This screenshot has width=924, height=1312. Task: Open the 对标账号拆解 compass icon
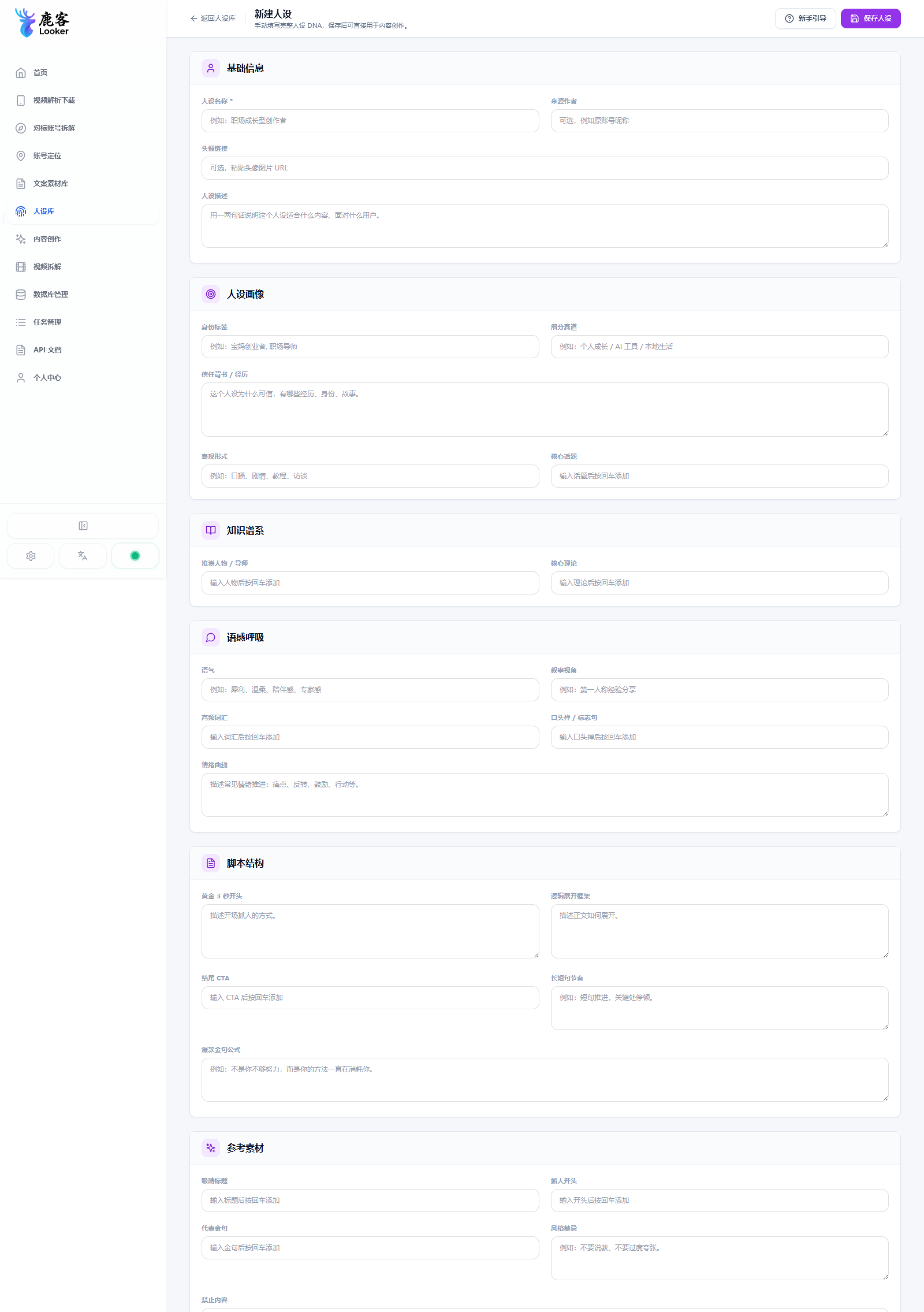[x=21, y=128]
